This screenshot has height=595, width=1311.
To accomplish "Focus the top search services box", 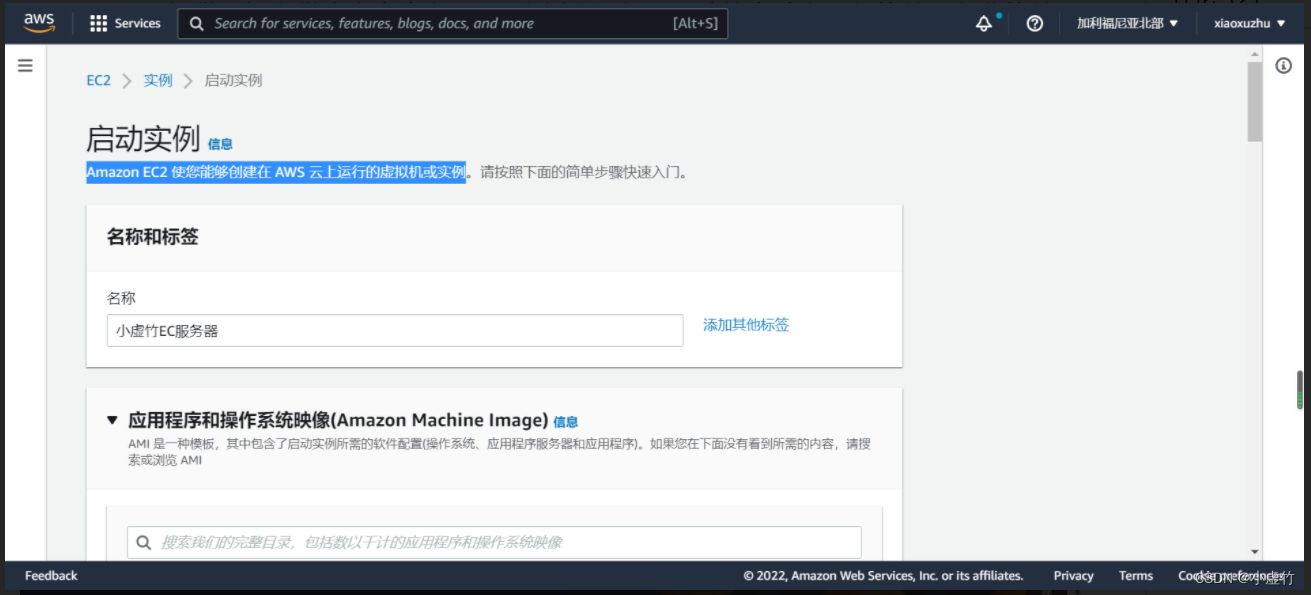I will coord(453,23).
